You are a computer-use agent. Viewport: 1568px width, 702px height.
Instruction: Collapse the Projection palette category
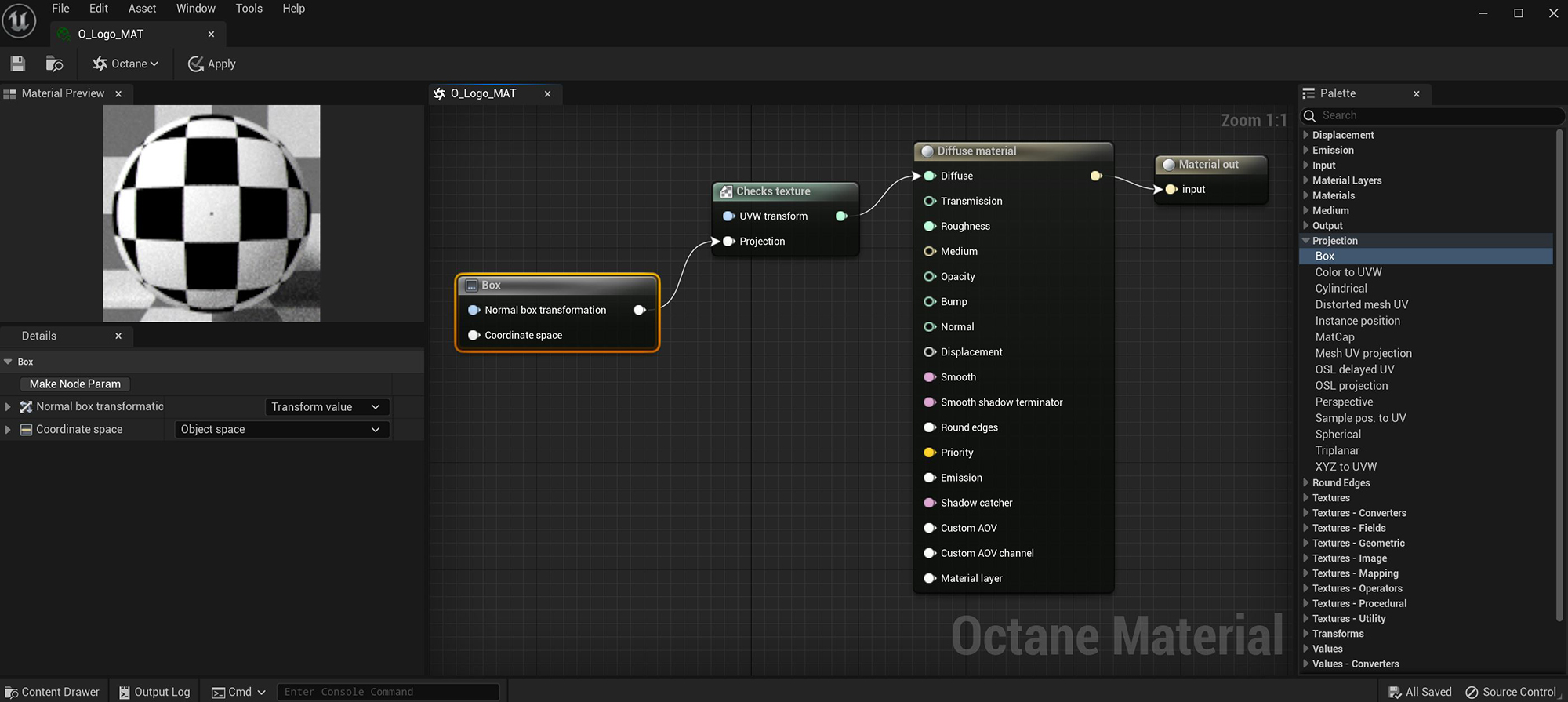[x=1306, y=241]
